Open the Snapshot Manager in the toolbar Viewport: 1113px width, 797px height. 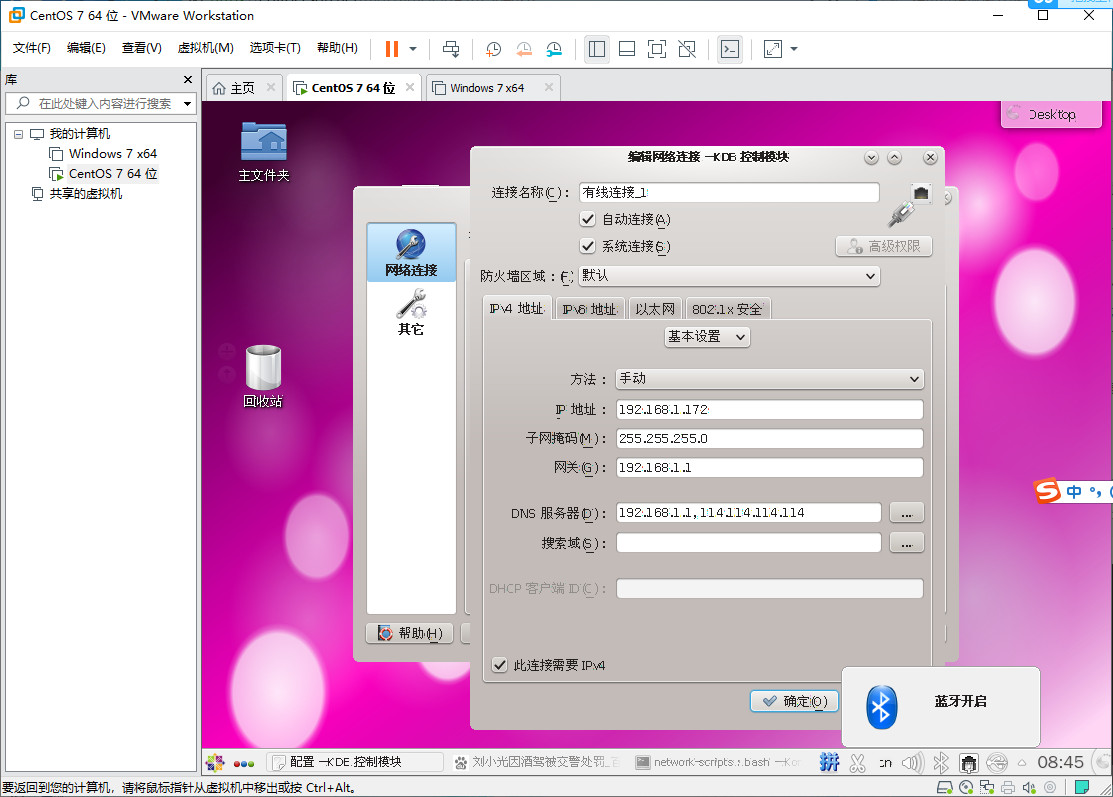point(554,49)
